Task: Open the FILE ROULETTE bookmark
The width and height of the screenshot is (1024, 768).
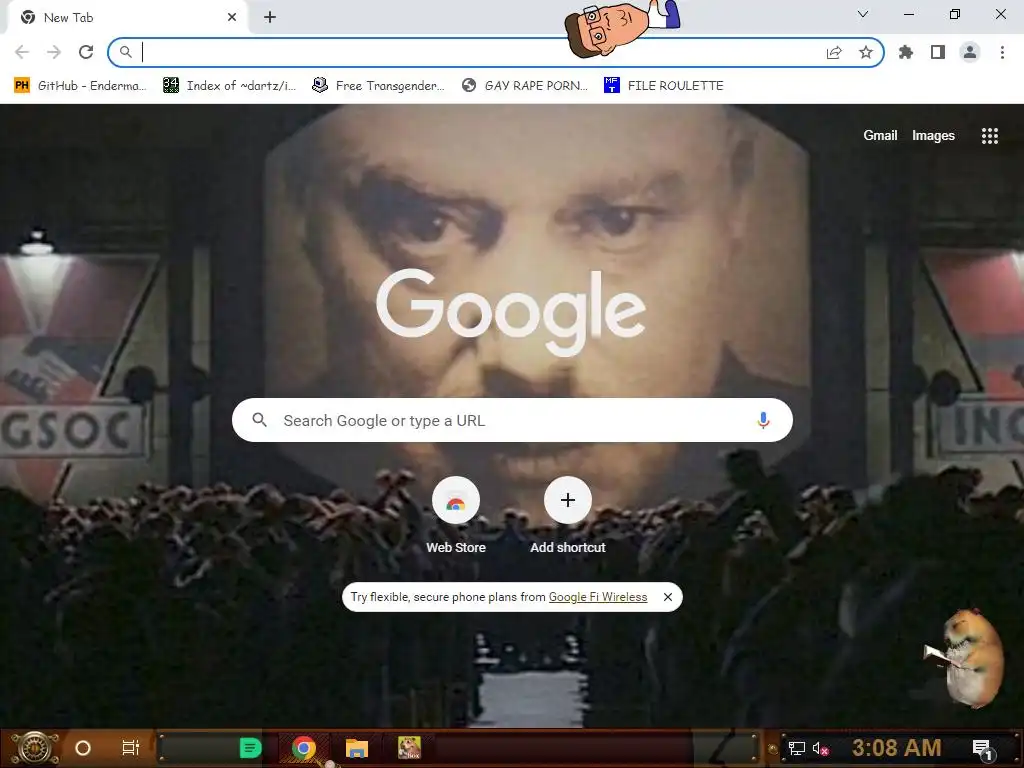Action: (664, 86)
